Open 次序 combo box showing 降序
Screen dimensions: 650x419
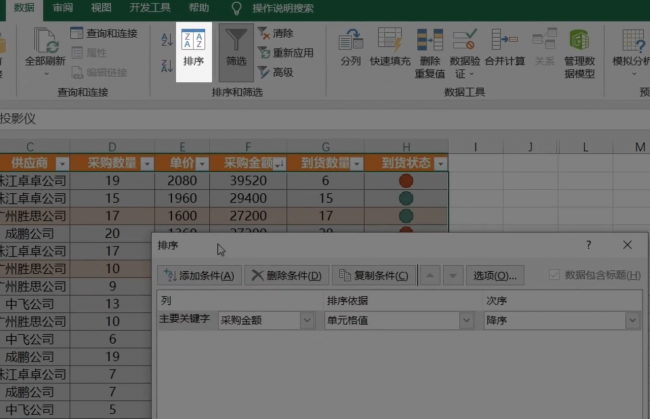[562, 320]
